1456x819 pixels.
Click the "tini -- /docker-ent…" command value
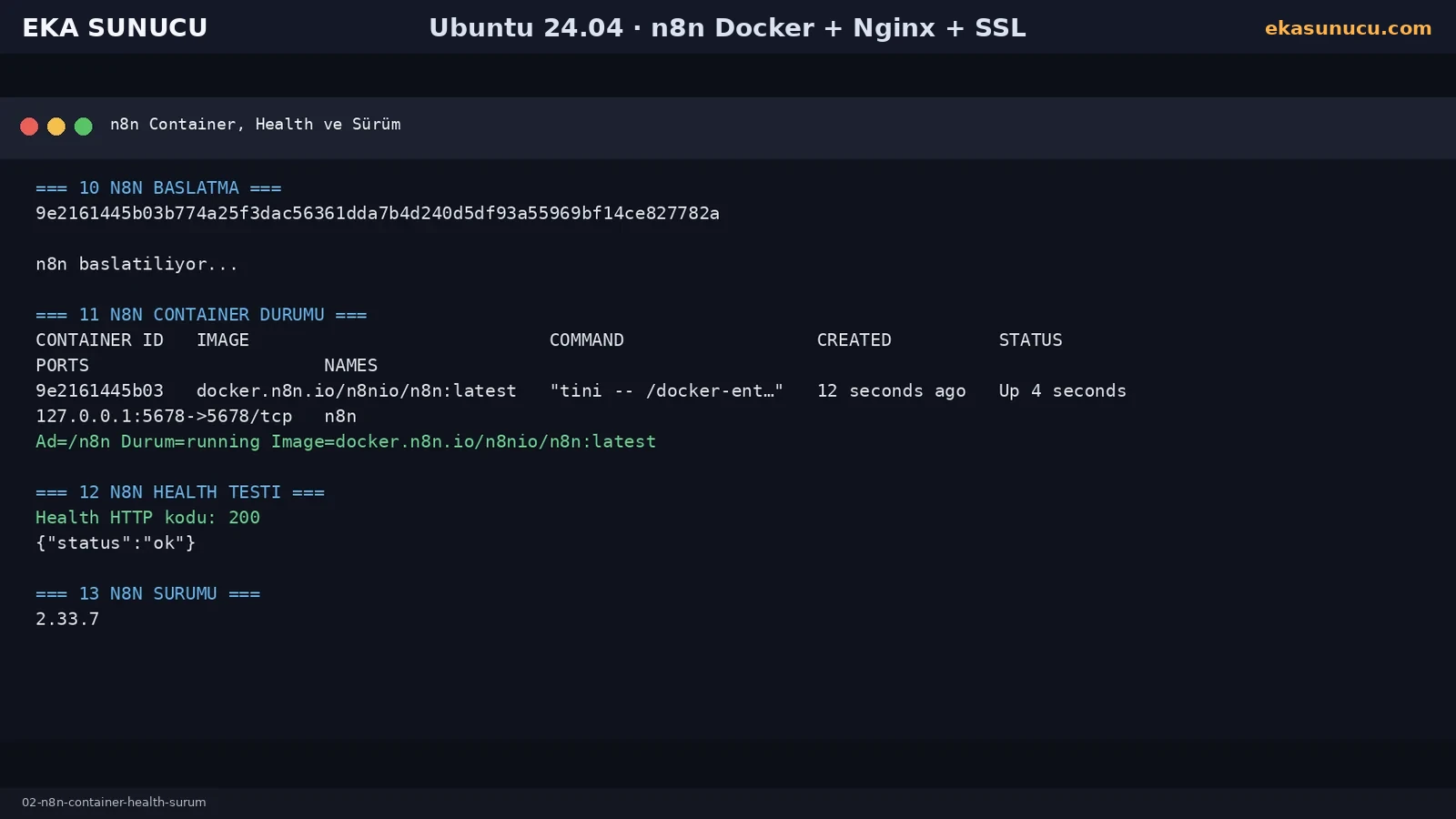click(x=666, y=390)
